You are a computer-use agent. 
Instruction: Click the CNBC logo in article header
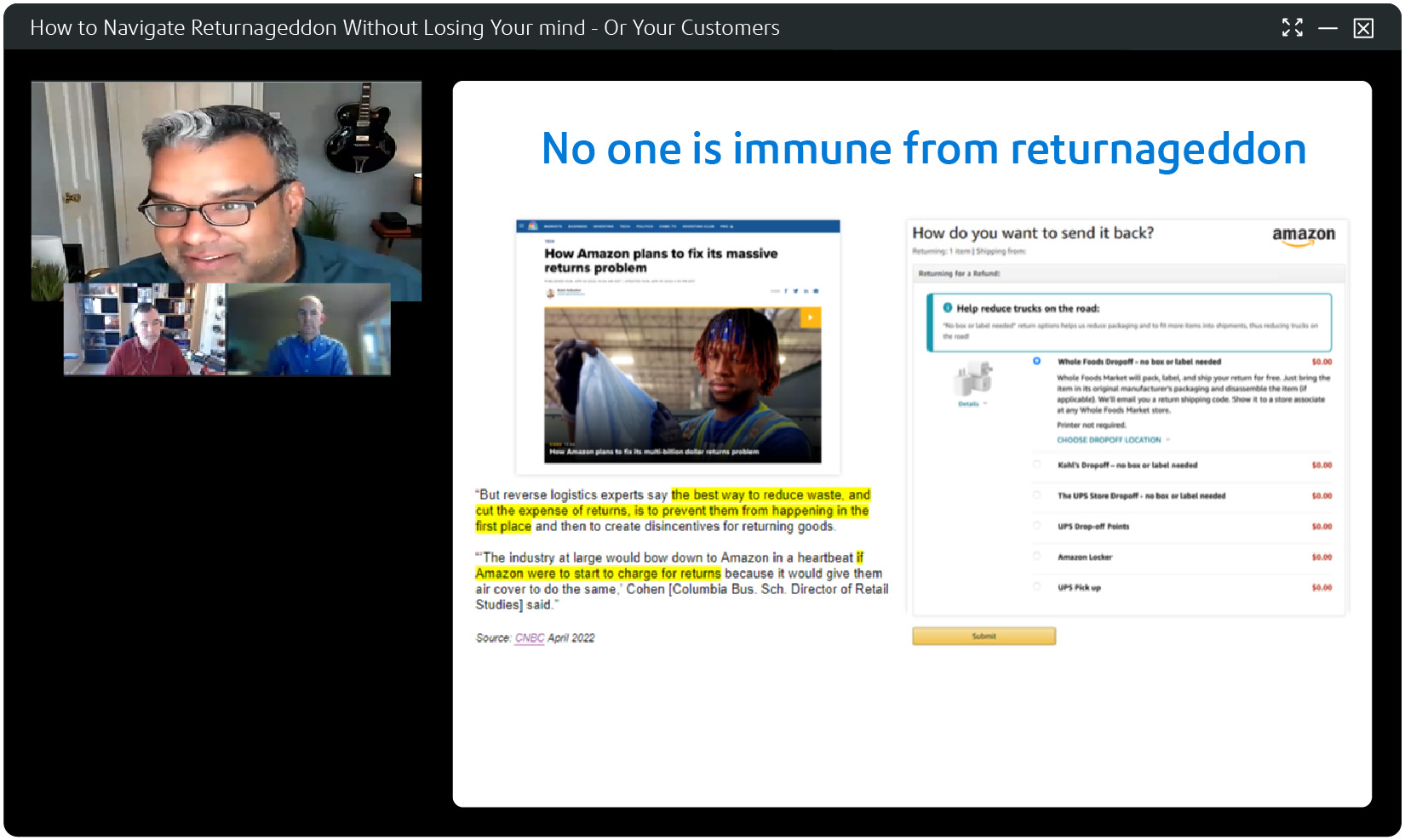[x=532, y=226]
